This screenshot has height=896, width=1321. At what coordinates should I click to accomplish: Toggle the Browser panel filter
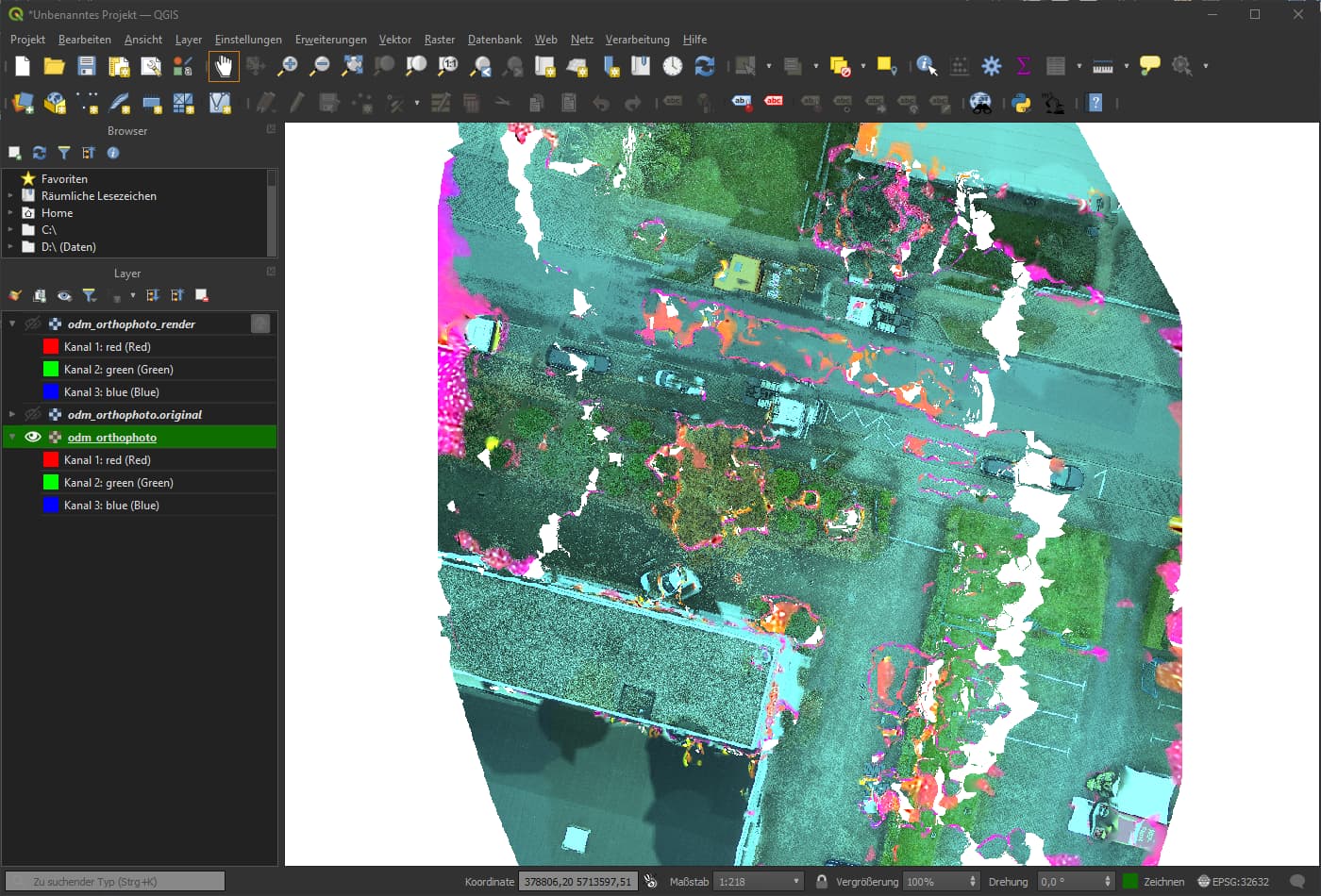[63, 152]
